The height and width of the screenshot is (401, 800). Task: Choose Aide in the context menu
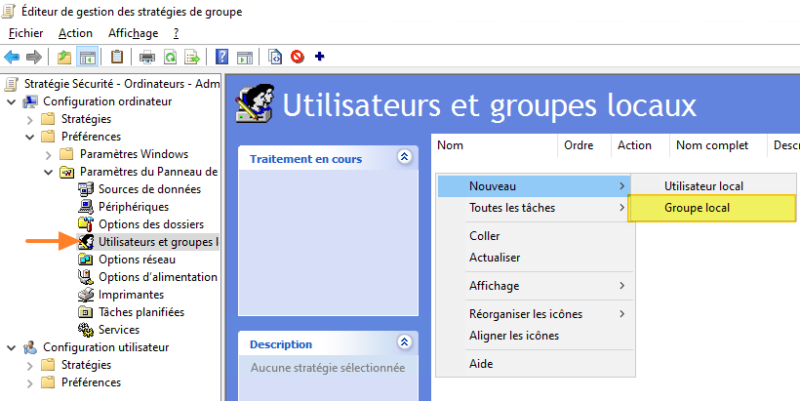pyautogui.click(x=534, y=364)
